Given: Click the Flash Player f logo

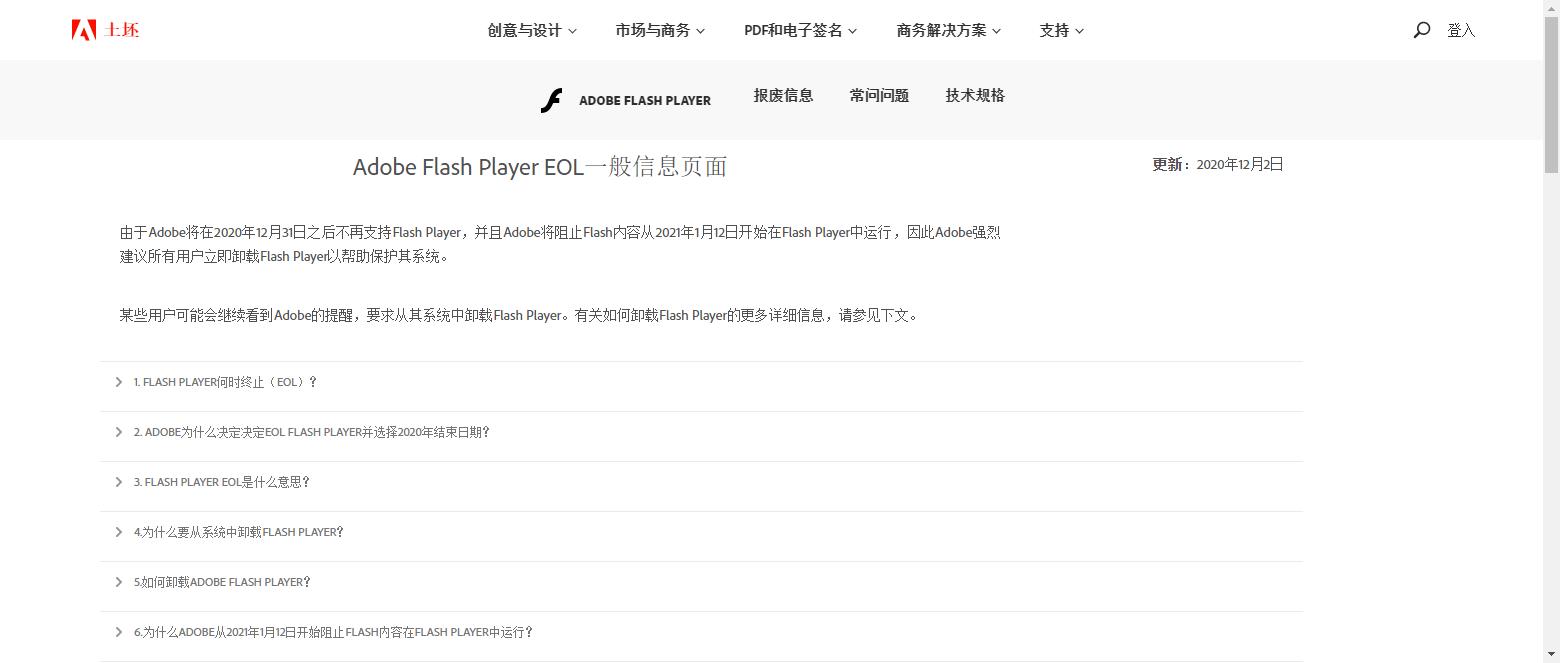Looking at the screenshot, I should pos(551,100).
